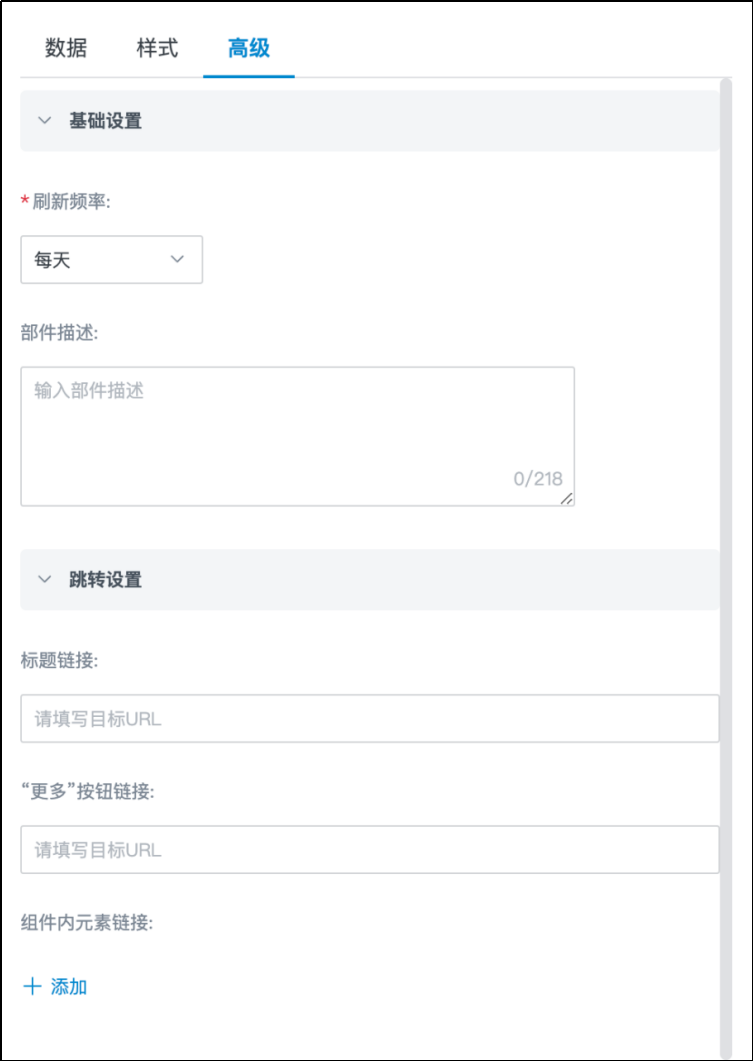Viewport: 753px width, 1061px height.
Task: Toggle the 基础设置 section header bar
Action: 370,121
